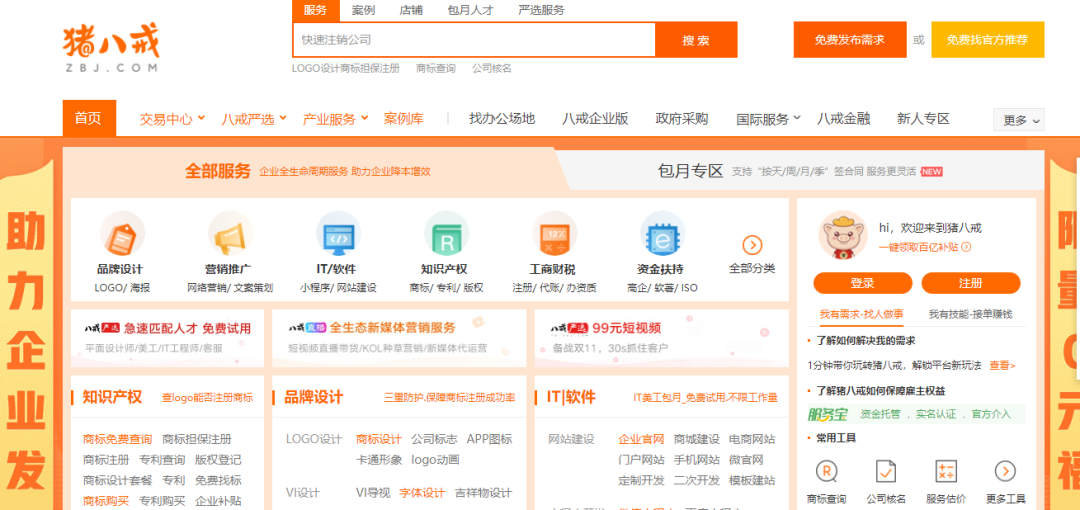
Task: Open 八戒金融 in the navigation bar
Action: tap(844, 119)
